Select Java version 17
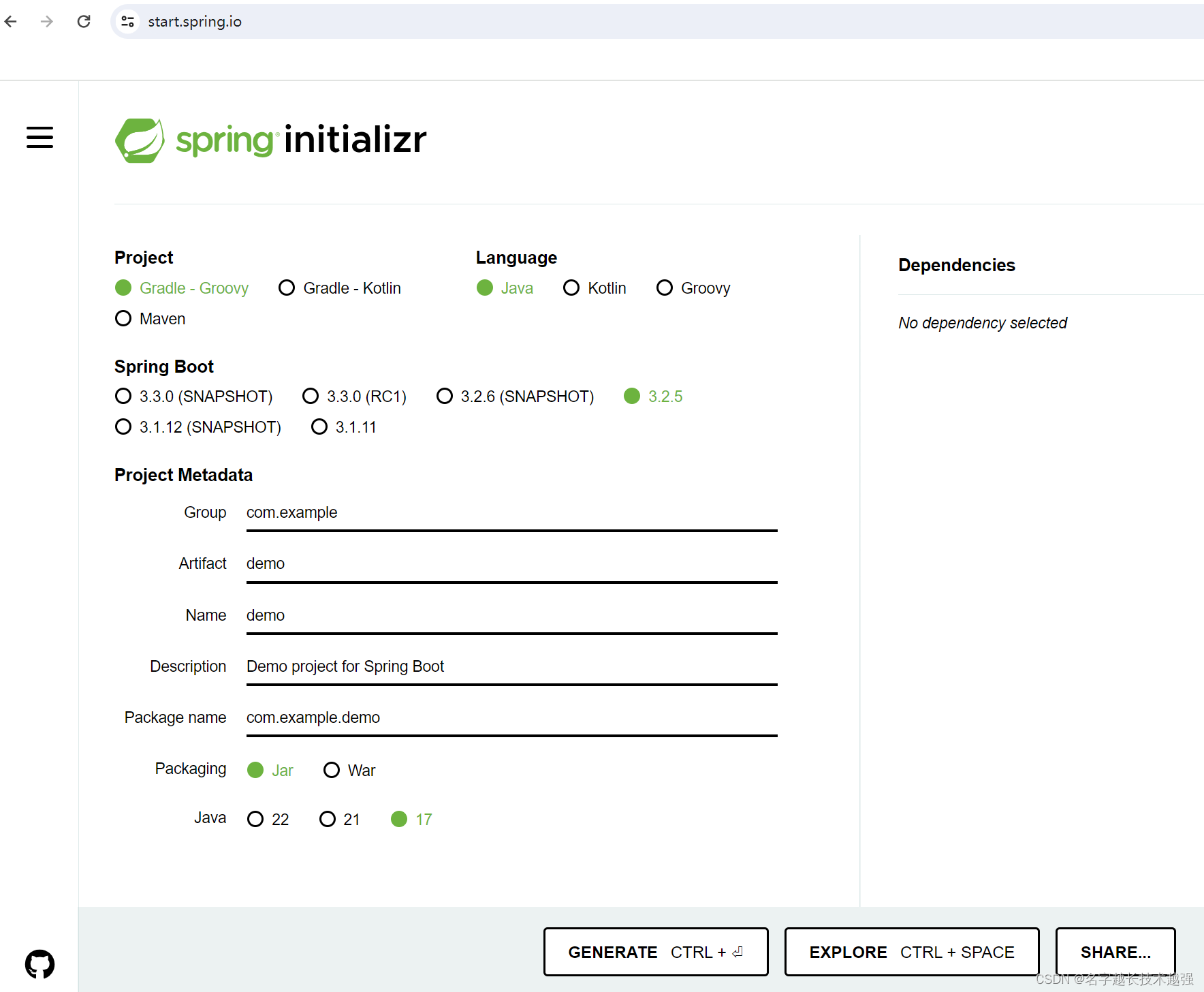Viewport: 1204px width, 992px height. coord(412,820)
